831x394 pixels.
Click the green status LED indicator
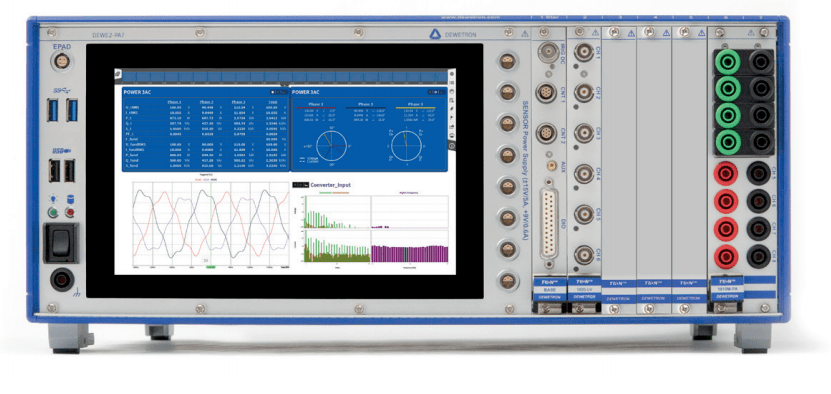click(53, 213)
